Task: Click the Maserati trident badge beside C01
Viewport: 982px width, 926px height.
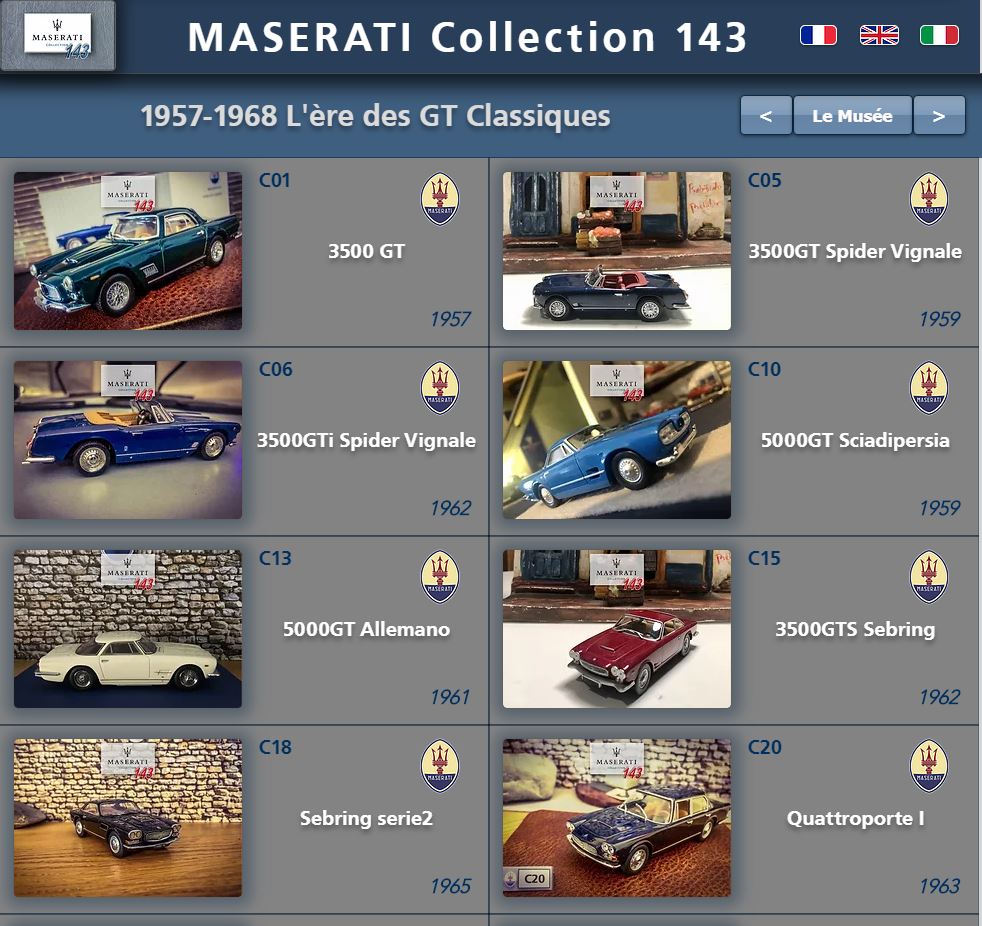Action: (440, 198)
